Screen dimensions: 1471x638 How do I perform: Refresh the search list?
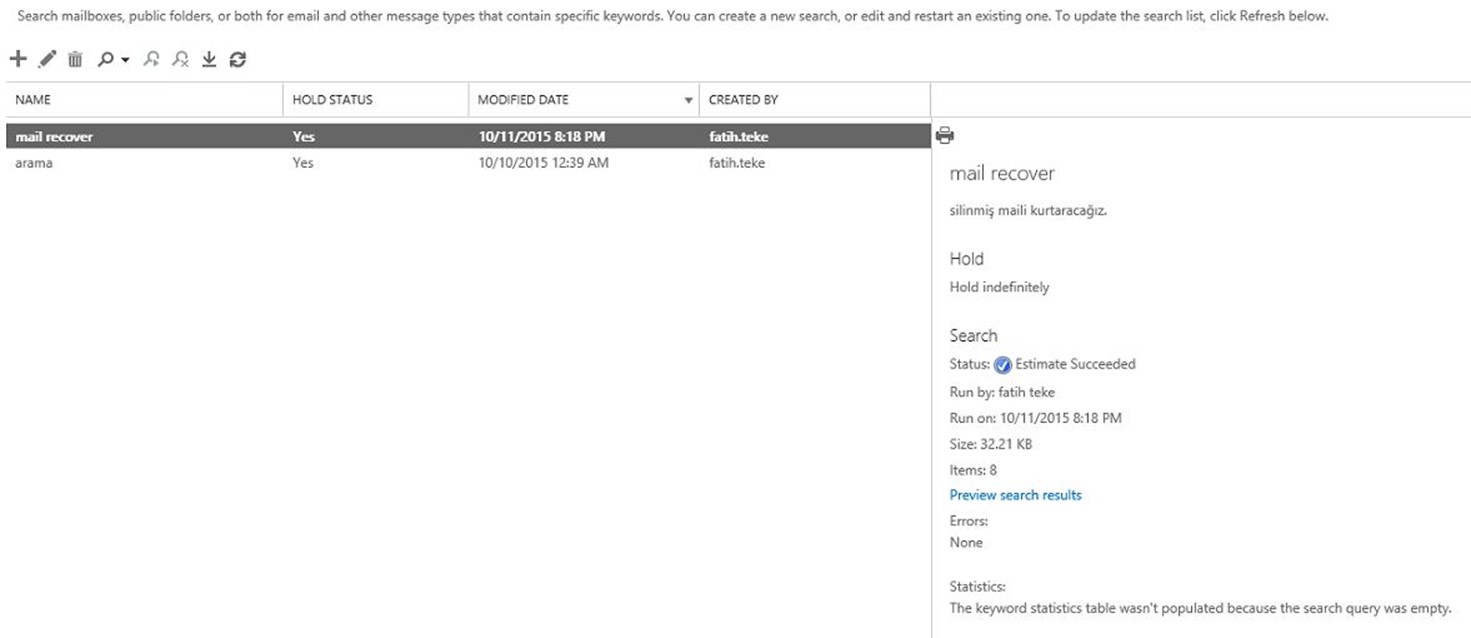(x=238, y=60)
